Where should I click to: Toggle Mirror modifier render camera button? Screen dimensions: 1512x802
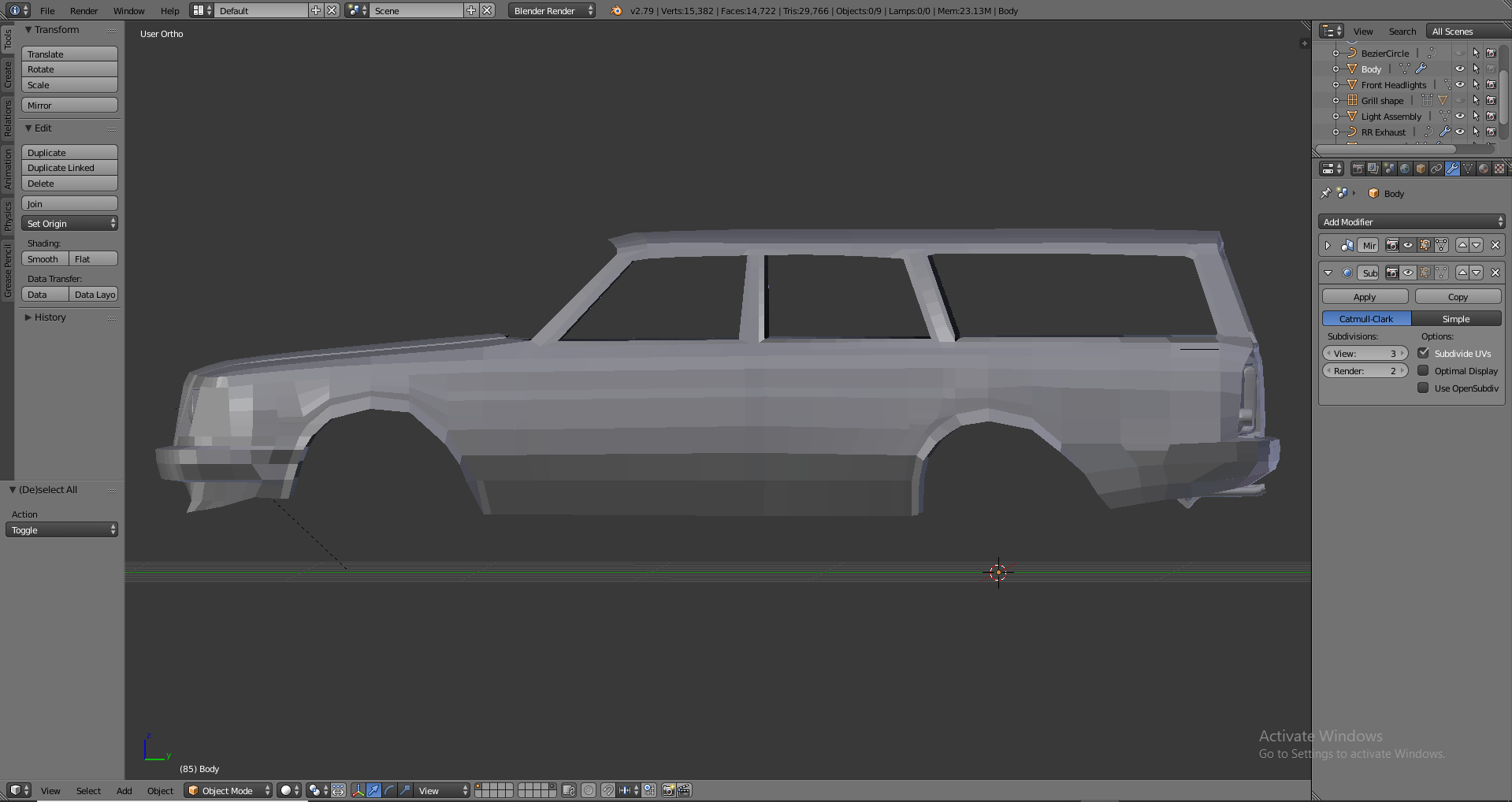(1392, 246)
